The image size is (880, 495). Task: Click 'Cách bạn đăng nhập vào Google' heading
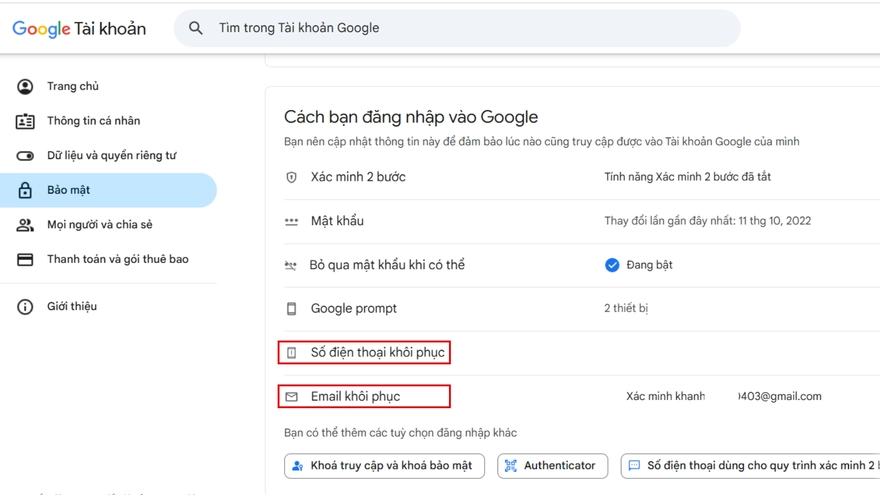pyautogui.click(x=411, y=117)
